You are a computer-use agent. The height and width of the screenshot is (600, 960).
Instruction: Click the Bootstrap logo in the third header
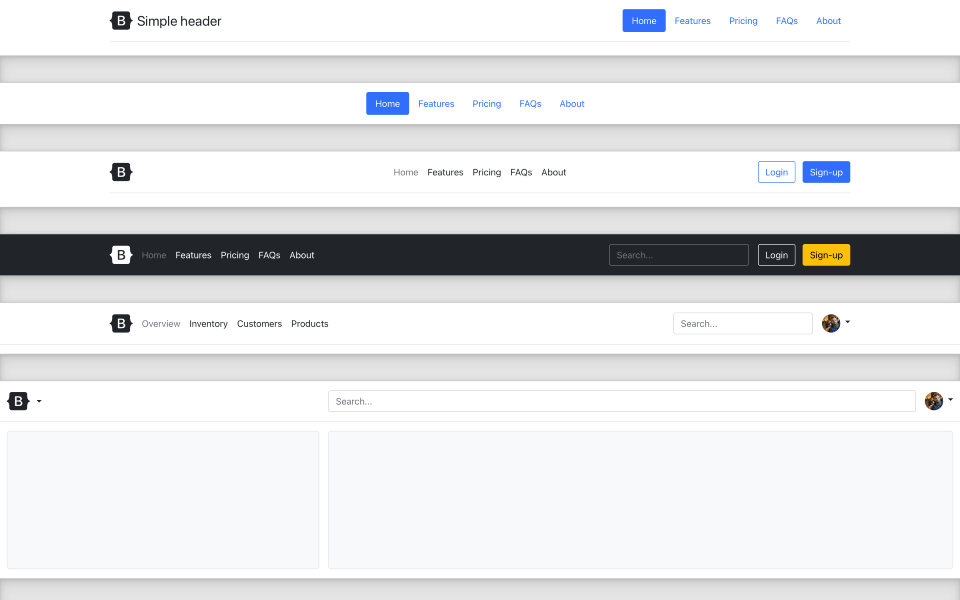coord(121,172)
